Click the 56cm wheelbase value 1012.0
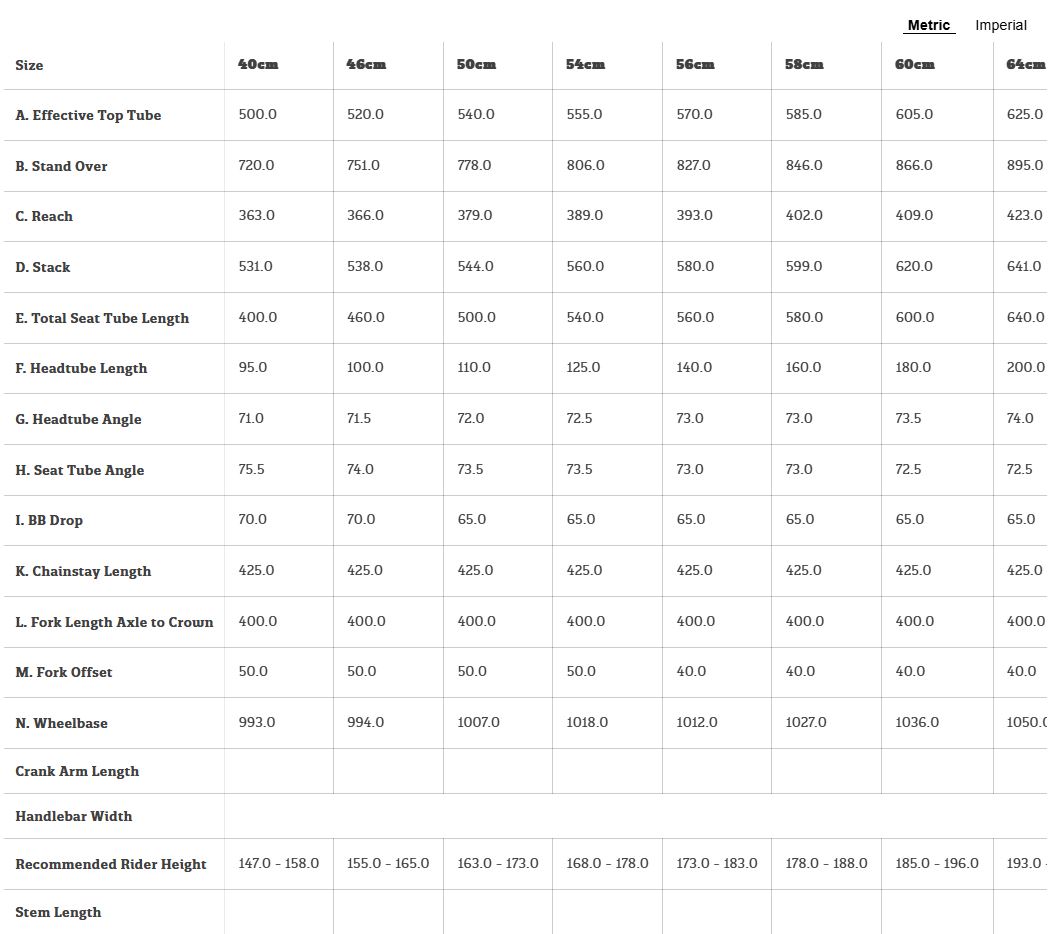Image resolution: width=1064 pixels, height=934 pixels. tap(696, 722)
